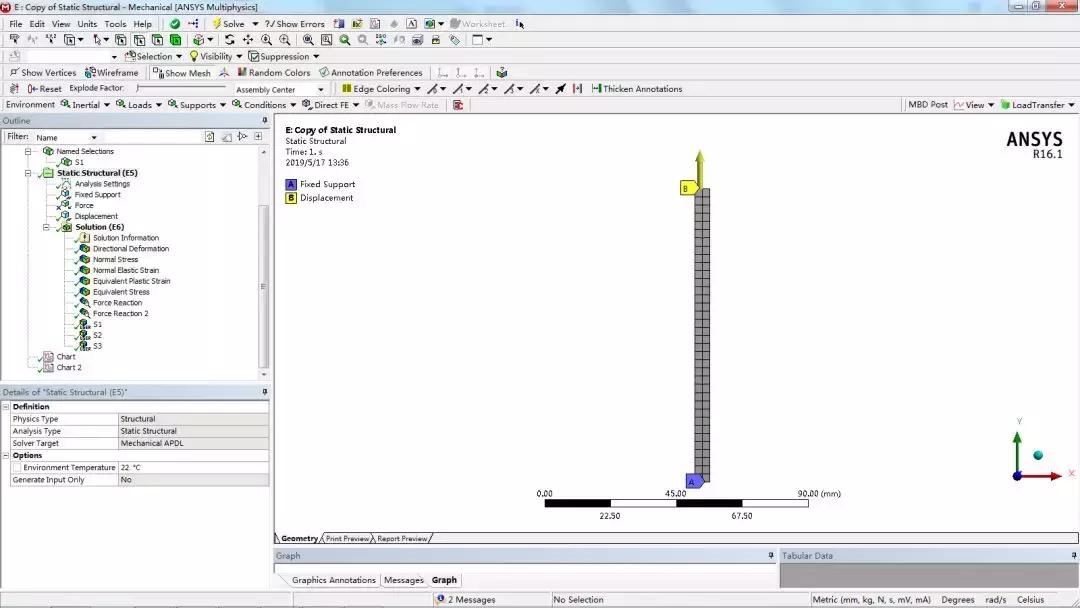Select Chart 2 in Outline
Image resolution: width=1080 pixels, height=608 pixels.
point(69,368)
